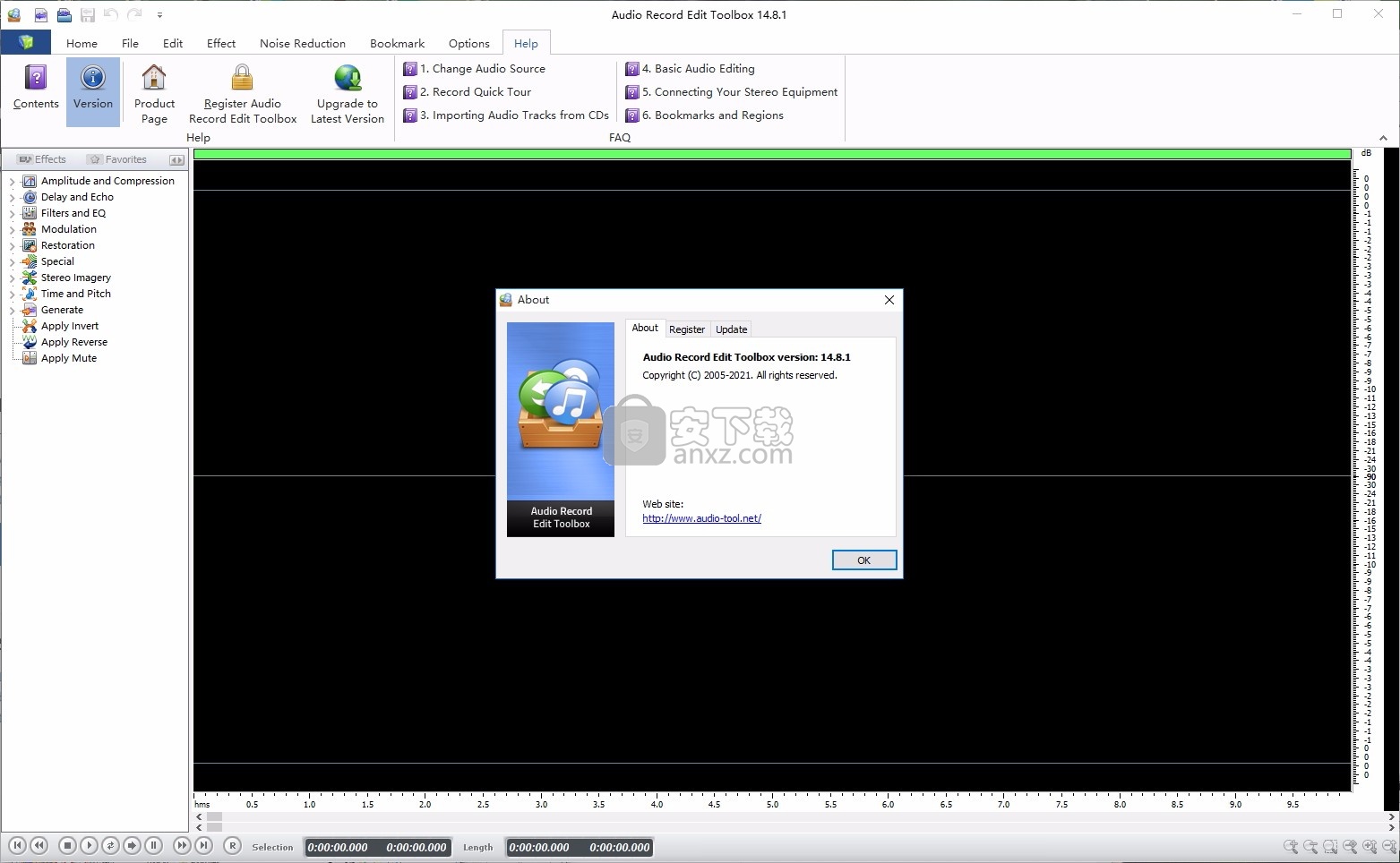Click the stop playback button

(x=67, y=845)
